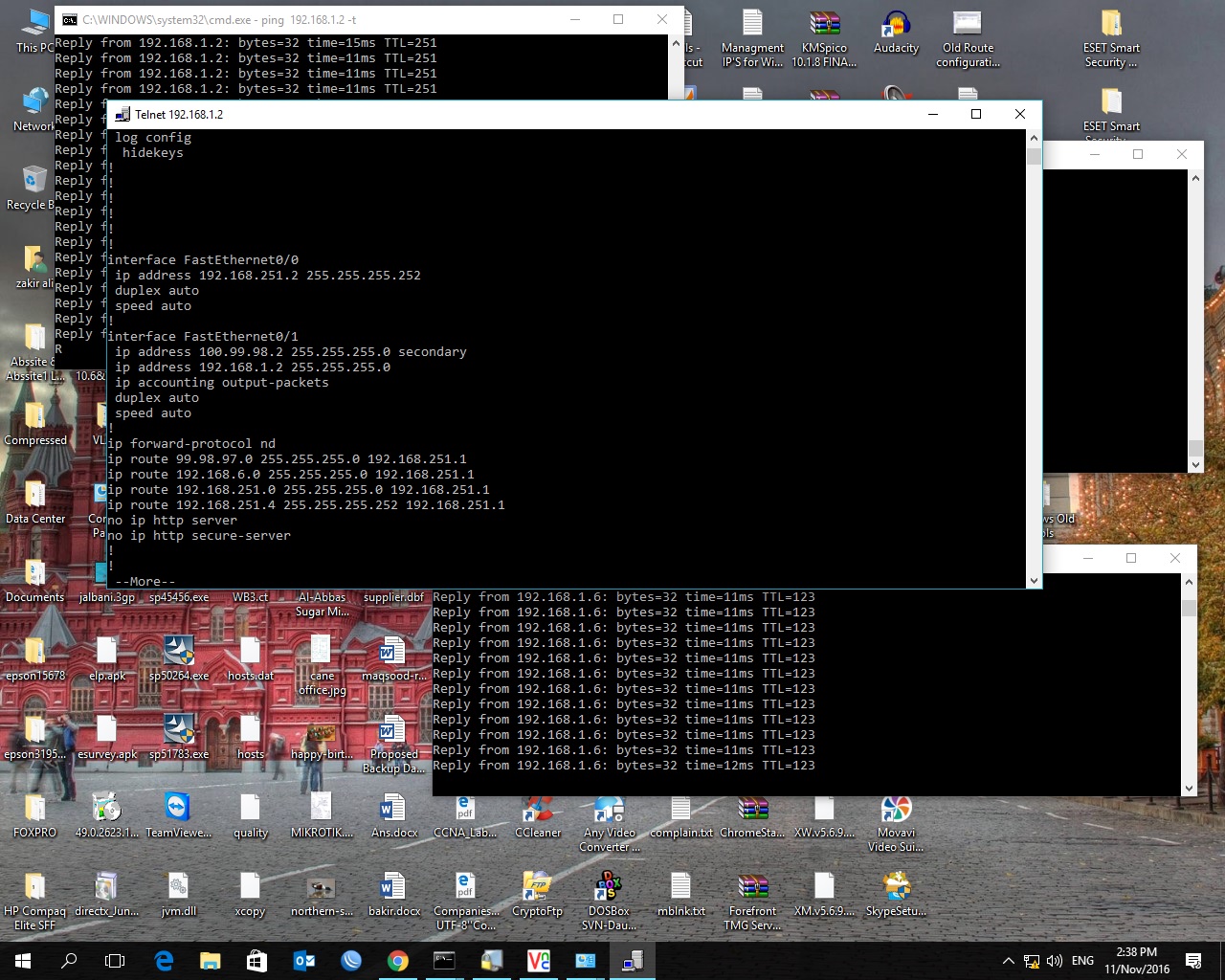Open the network status tray icon
Viewport: 1225px width, 980px height.
point(1032,961)
